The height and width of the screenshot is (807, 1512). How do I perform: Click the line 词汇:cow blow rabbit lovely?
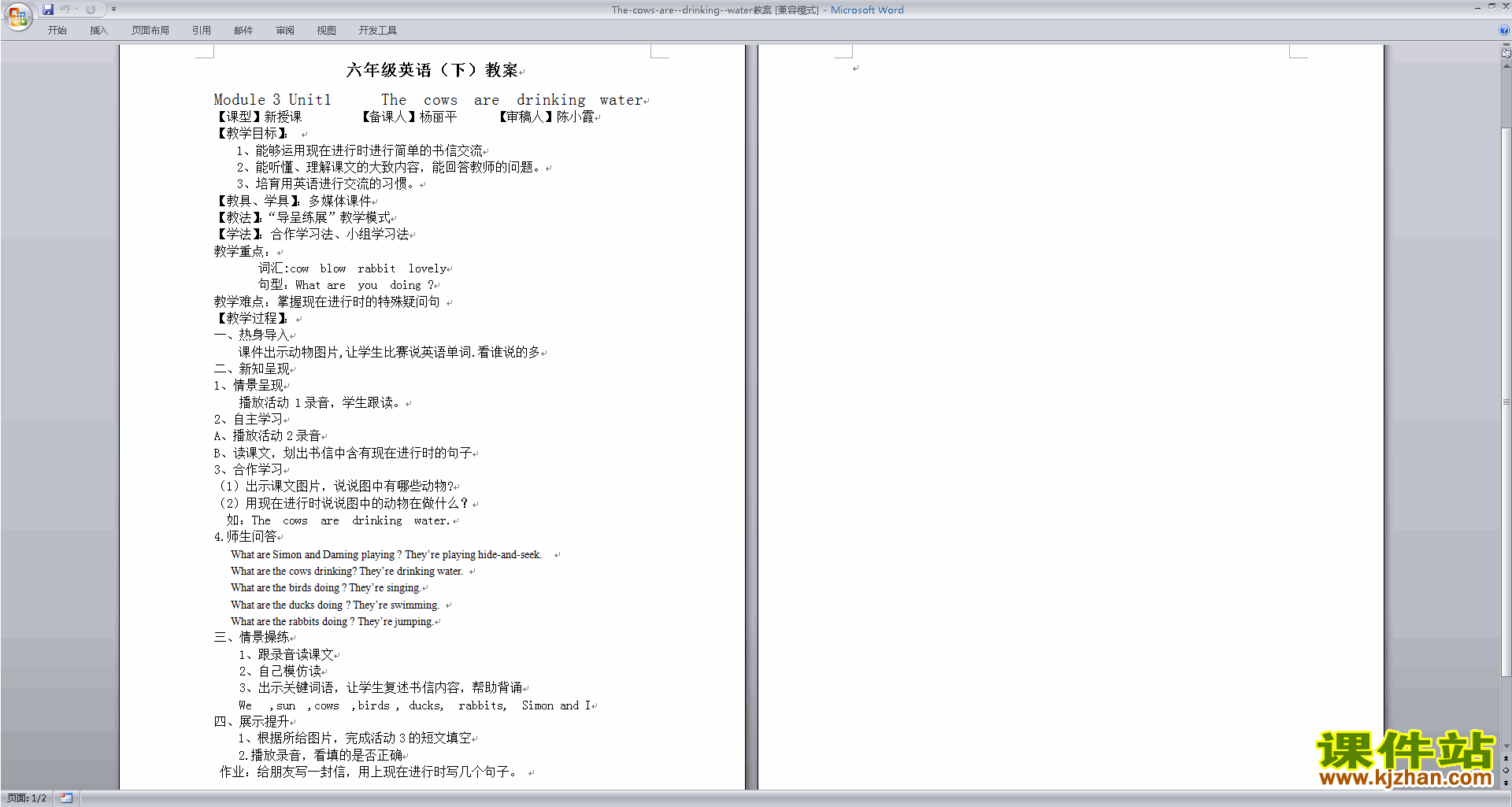[x=353, y=268]
